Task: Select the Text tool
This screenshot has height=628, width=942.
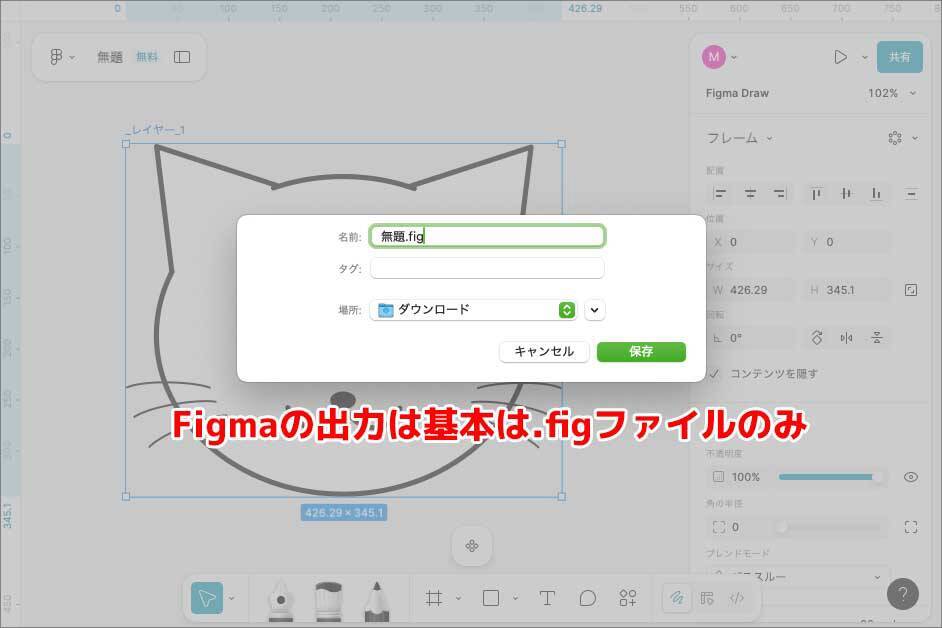Action: pos(547,598)
